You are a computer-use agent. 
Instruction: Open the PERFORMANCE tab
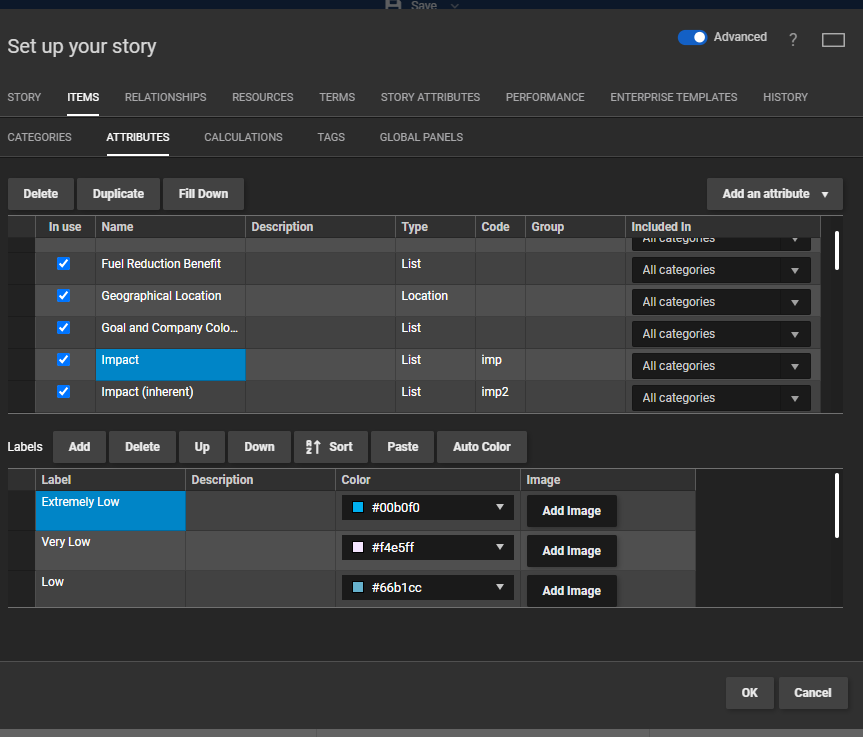545,97
